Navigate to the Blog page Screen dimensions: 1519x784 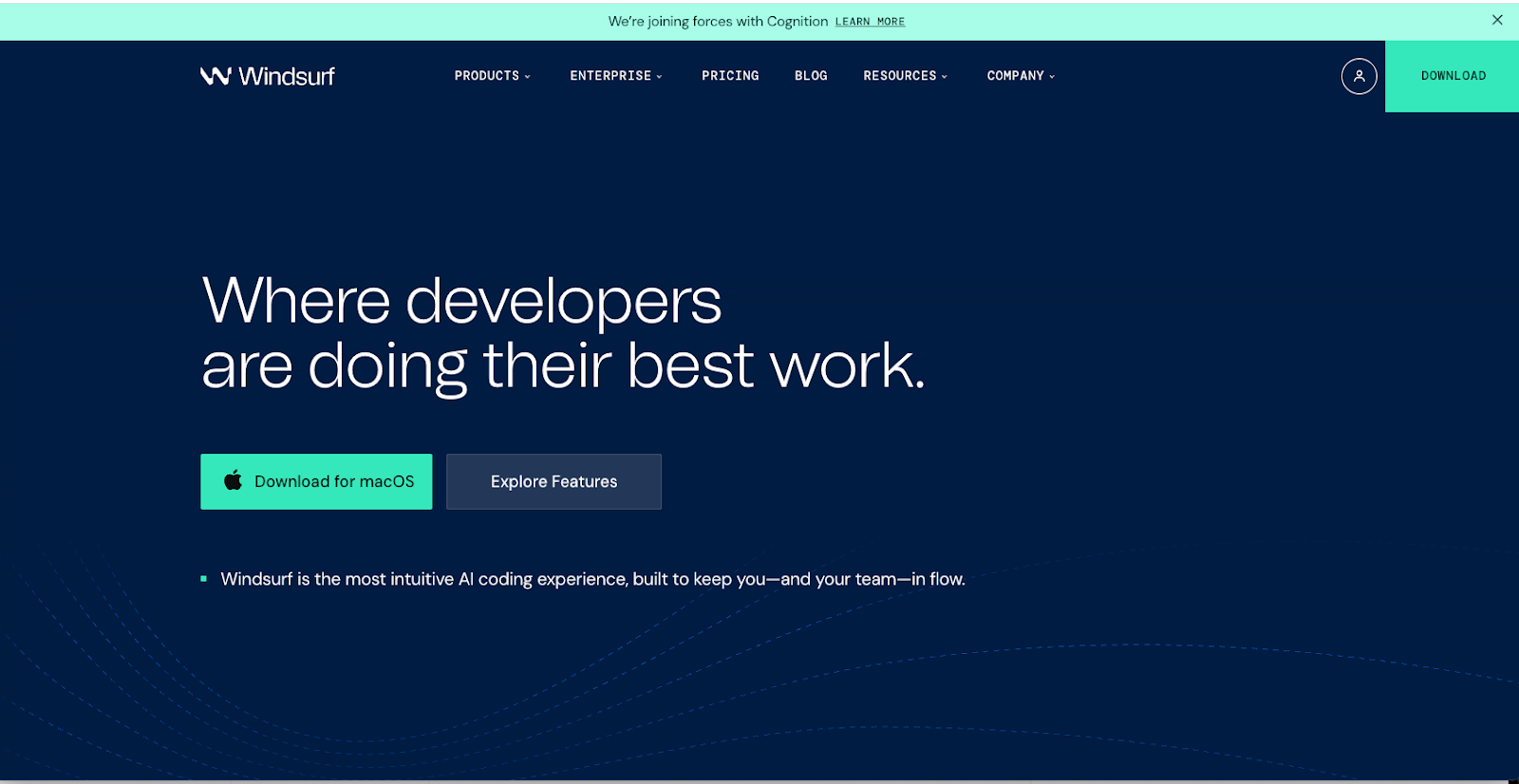(811, 76)
